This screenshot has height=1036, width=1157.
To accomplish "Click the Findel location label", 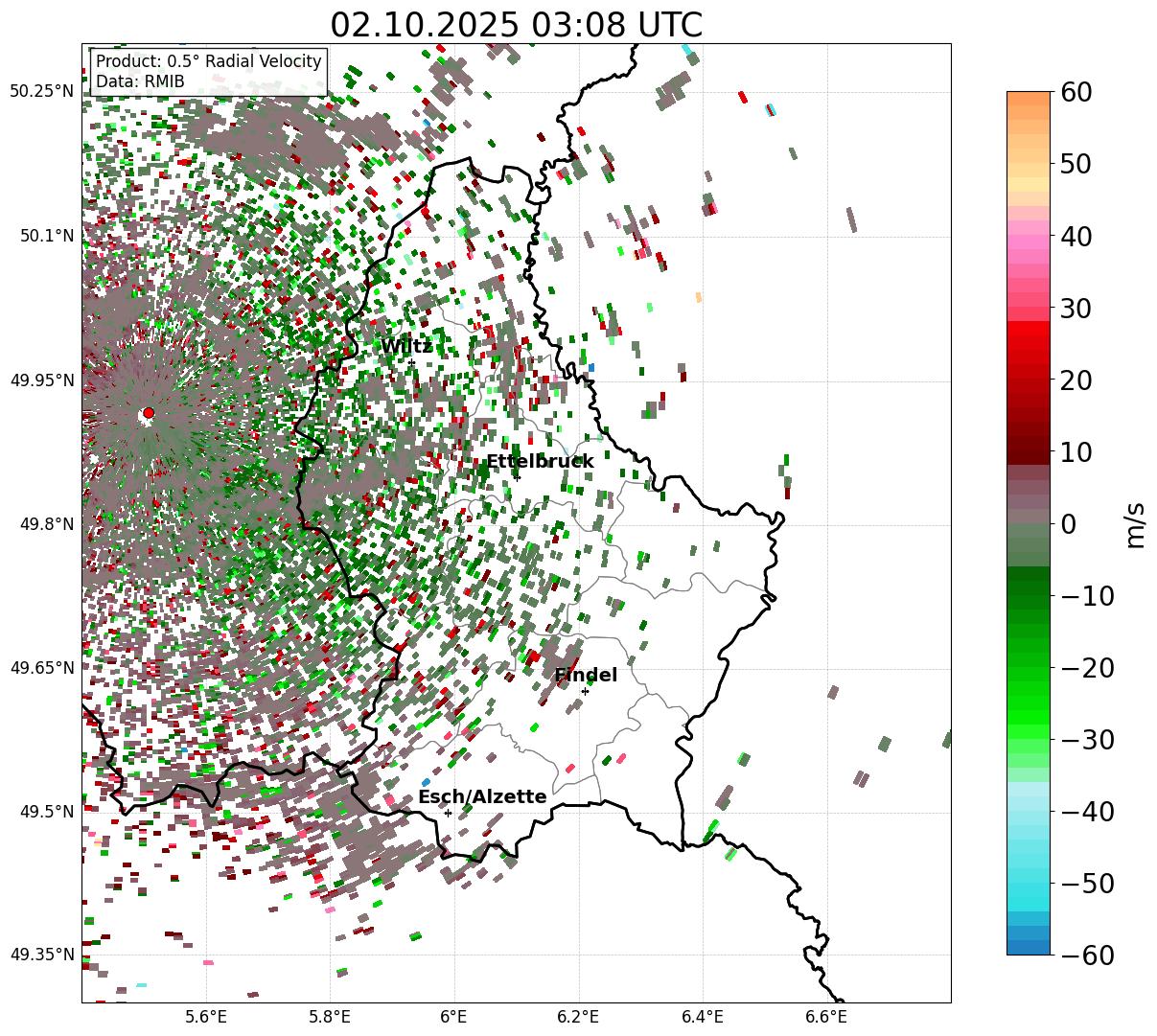I will tap(586, 675).
